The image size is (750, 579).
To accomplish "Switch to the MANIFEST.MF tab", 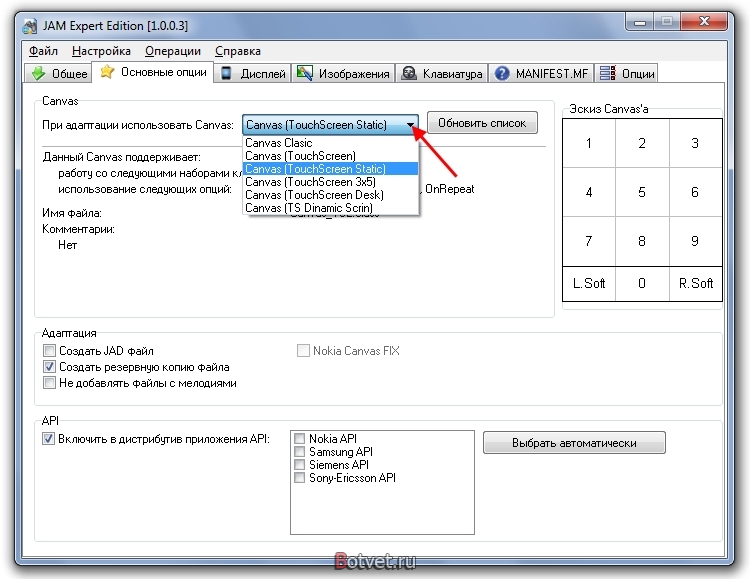I will tap(541, 73).
